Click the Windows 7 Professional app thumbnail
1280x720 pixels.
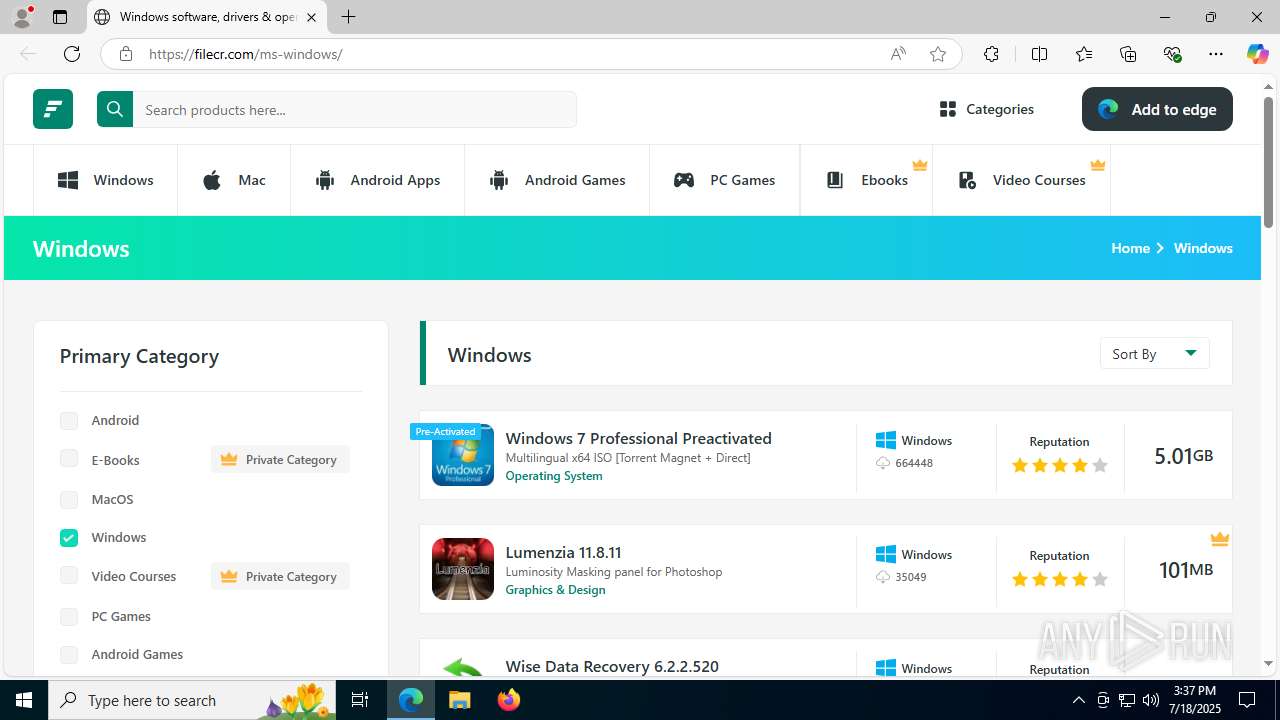pos(462,455)
